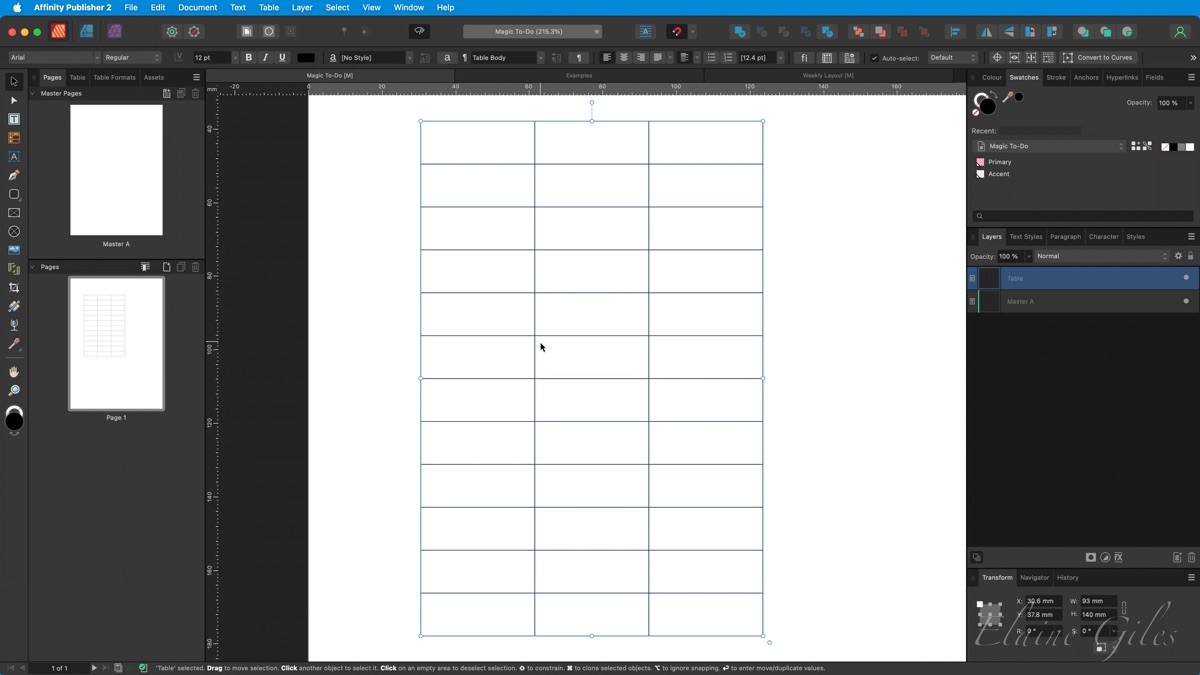
Task: Toggle snapping magnet button
Action: (676, 32)
